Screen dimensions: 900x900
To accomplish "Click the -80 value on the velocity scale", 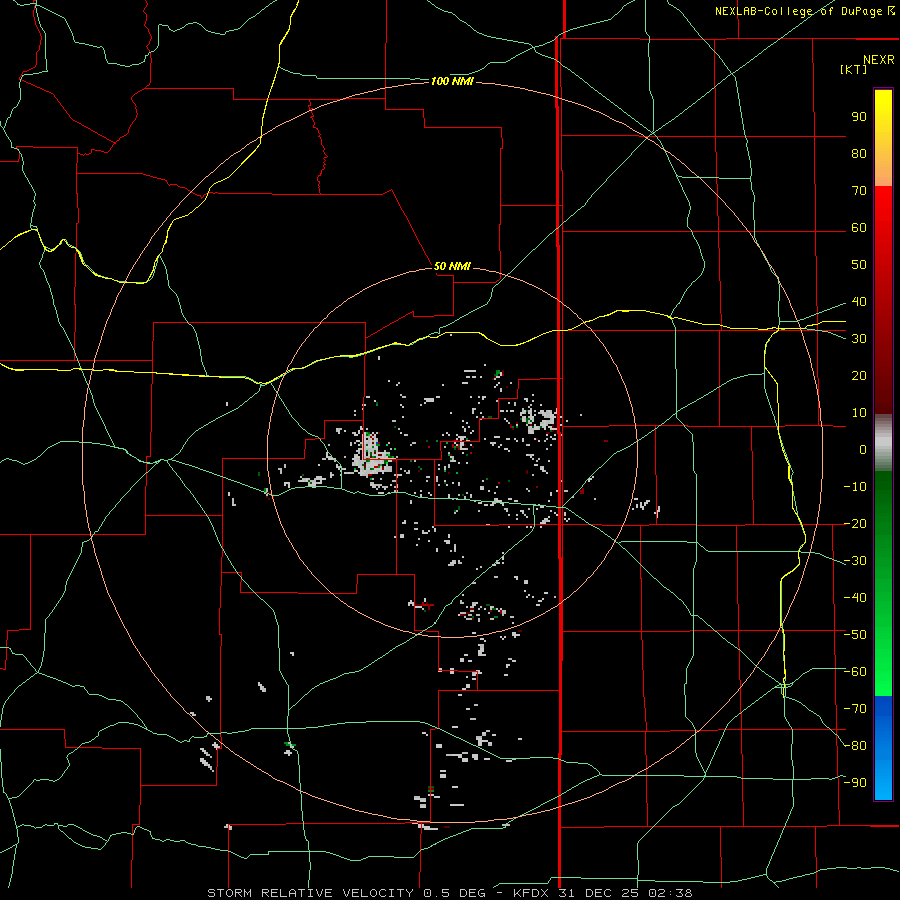I will tap(855, 746).
